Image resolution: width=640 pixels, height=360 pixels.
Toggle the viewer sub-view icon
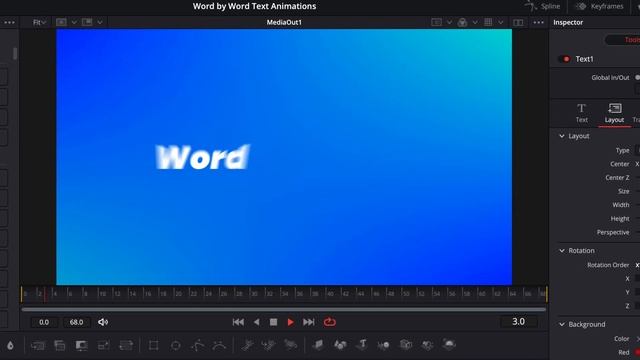pyautogui.click(x=61, y=22)
